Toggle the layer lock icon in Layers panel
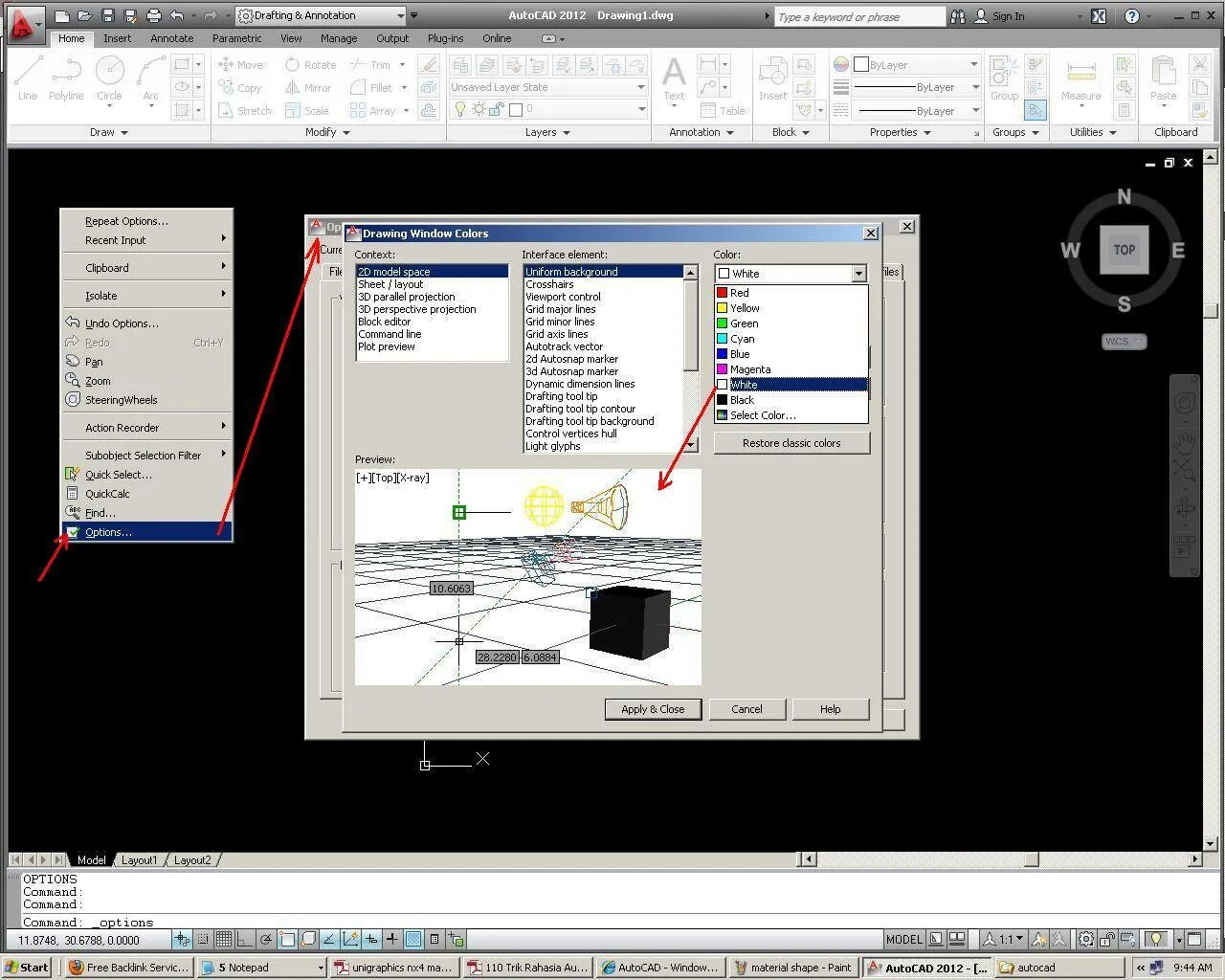 (x=496, y=110)
